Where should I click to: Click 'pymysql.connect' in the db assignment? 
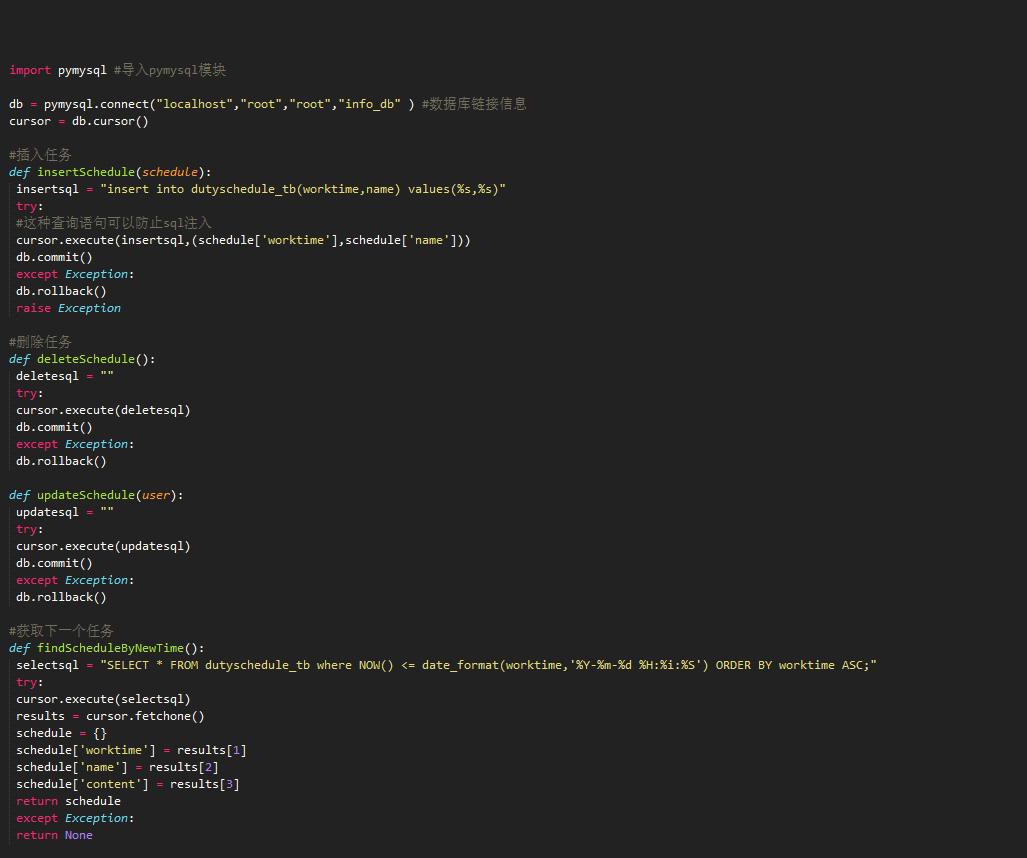(x=96, y=104)
